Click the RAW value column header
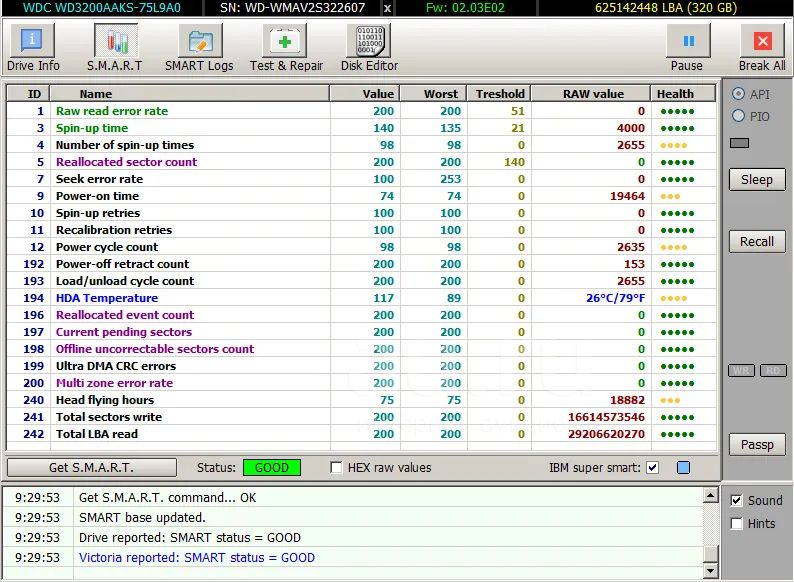 tap(590, 94)
